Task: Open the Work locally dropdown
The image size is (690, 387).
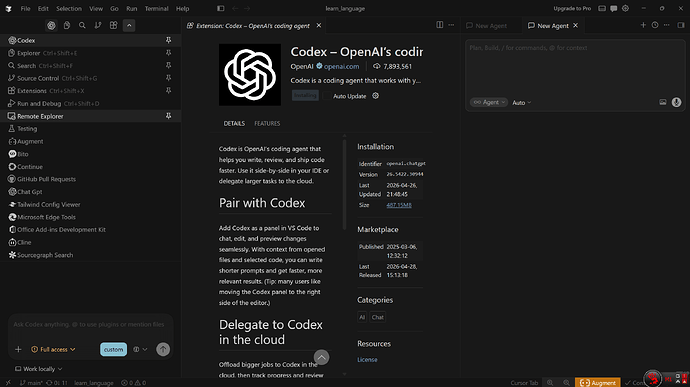Action: 39,369
